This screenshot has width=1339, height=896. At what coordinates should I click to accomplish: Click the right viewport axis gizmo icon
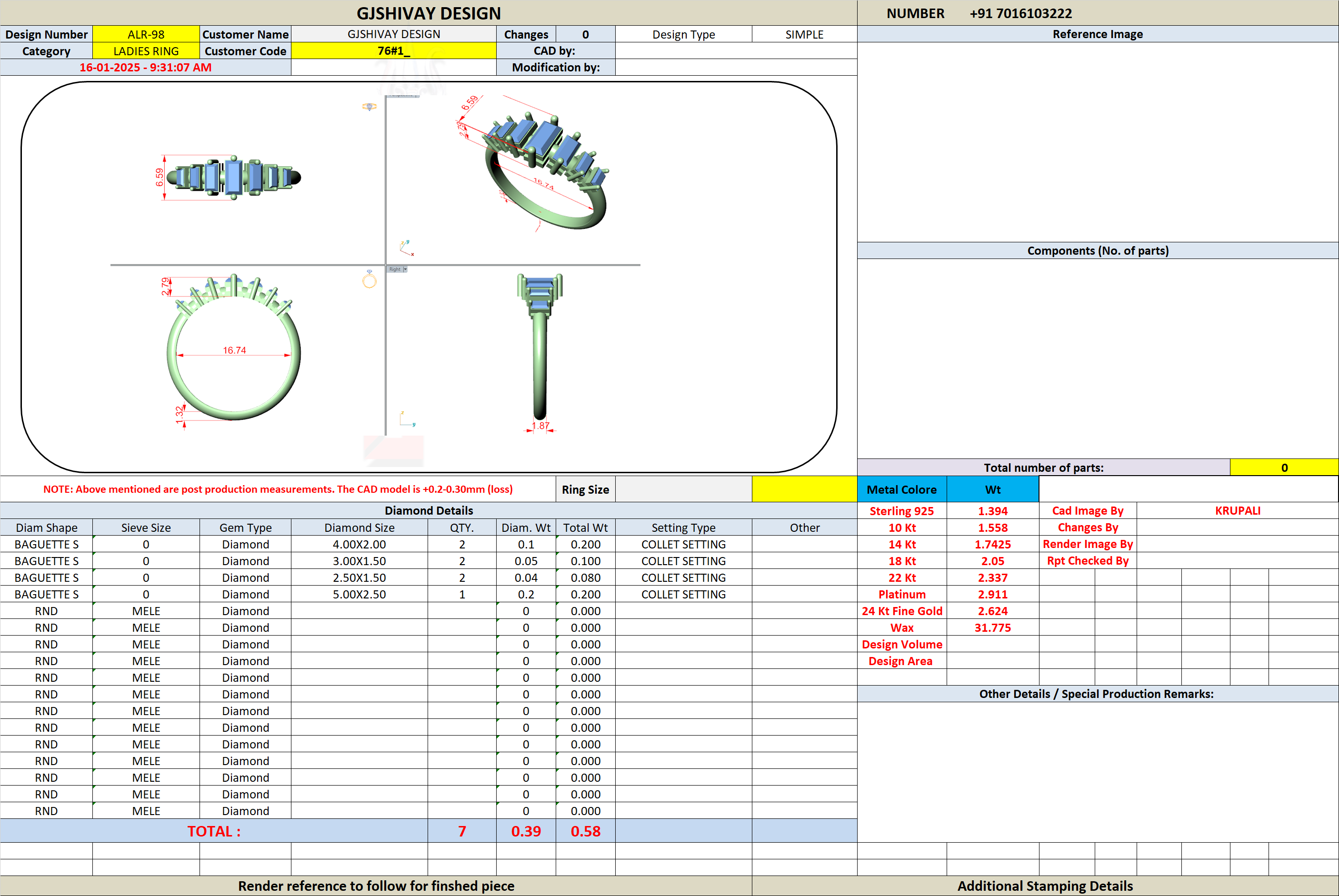click(407, 418)
